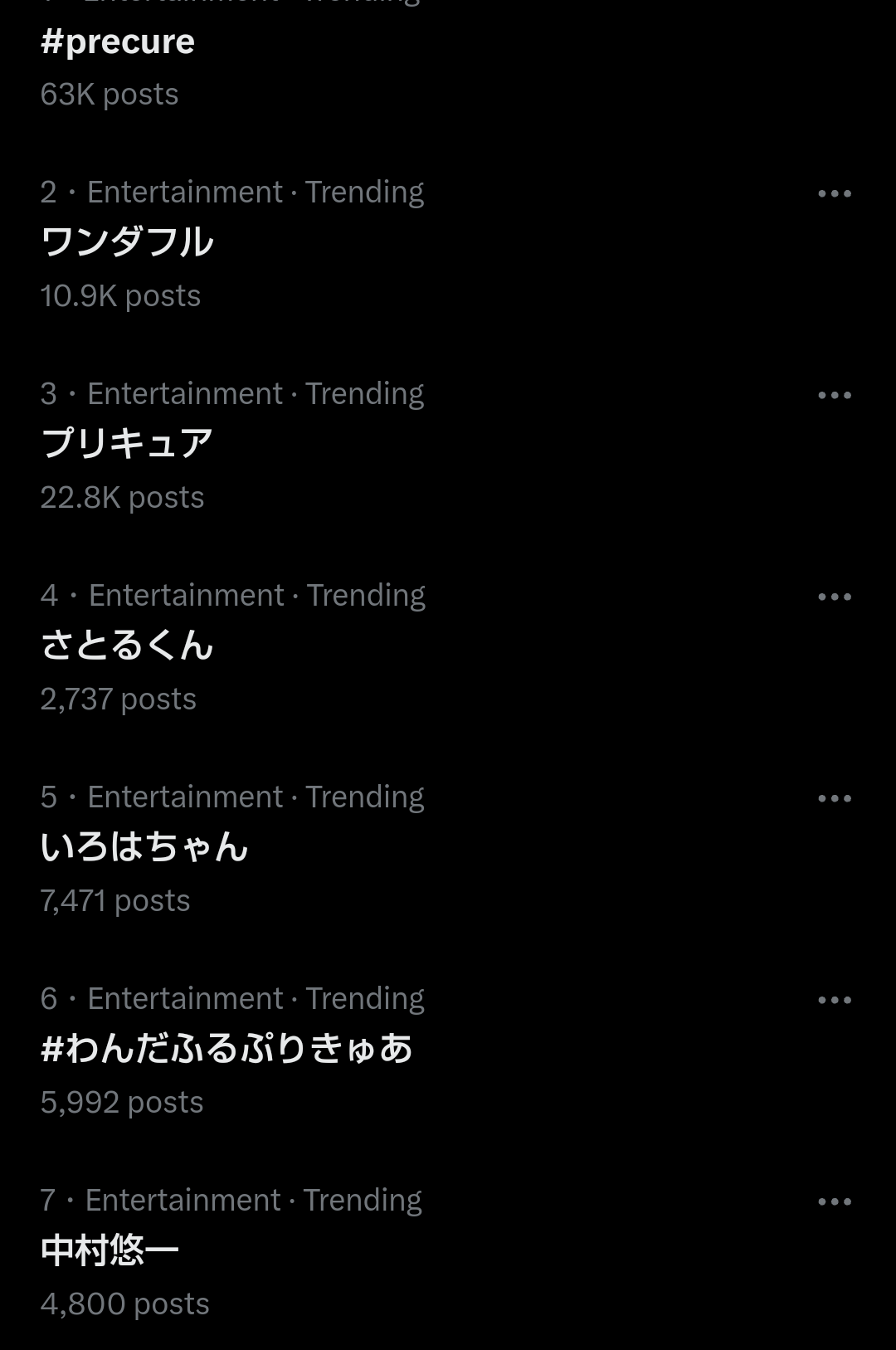Tap the 22.8K posts count
The image size is (896, 1350).
pyautogui.click(x=122, y=498)
